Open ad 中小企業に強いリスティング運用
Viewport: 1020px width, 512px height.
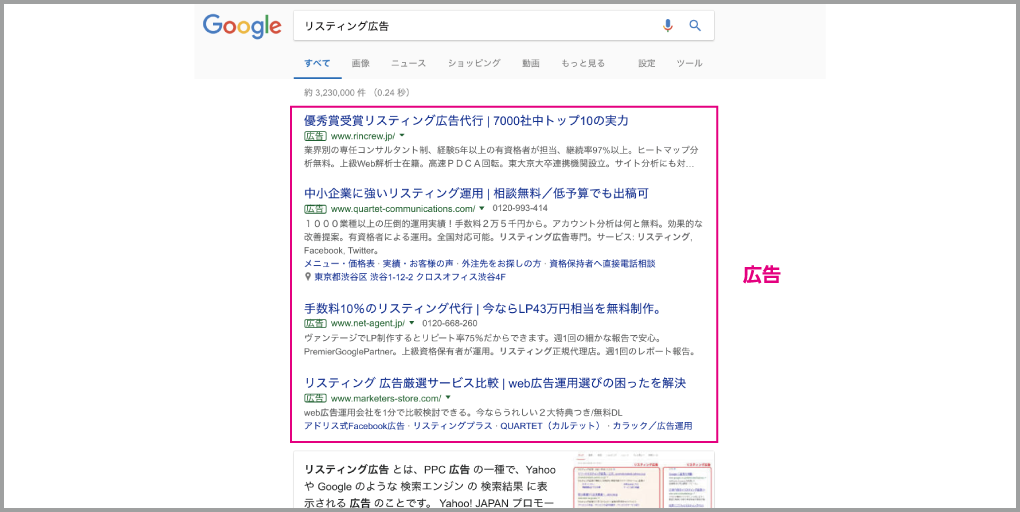pos(476,193)
